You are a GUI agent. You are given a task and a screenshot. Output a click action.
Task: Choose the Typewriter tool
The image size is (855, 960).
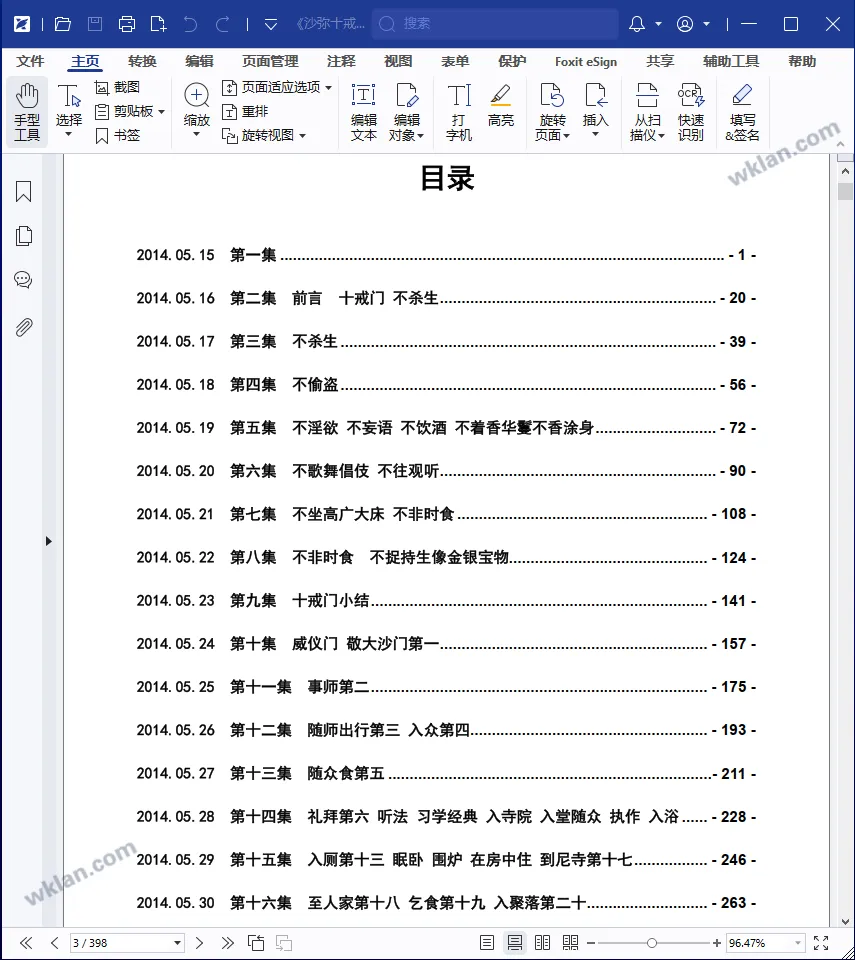459,112
